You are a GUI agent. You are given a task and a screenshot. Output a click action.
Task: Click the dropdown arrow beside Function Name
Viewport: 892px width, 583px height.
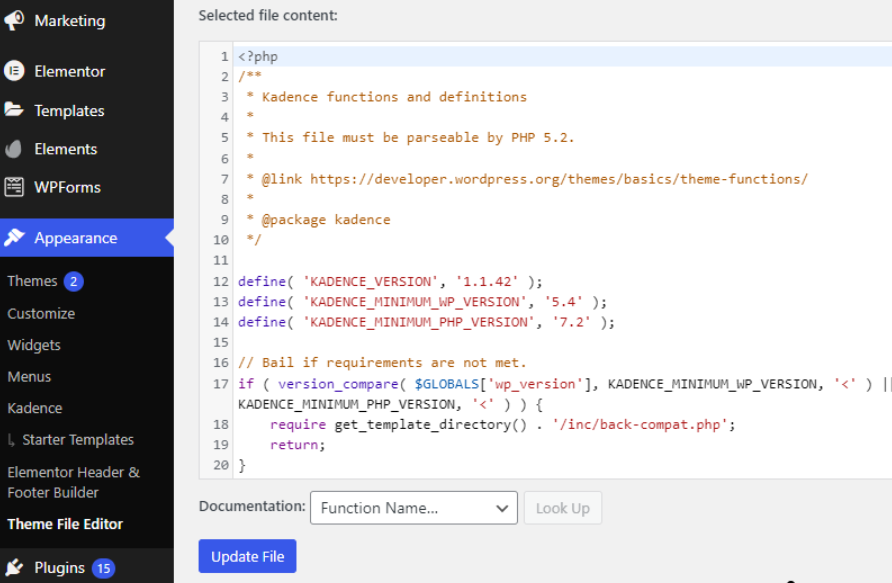coord(502,508)
